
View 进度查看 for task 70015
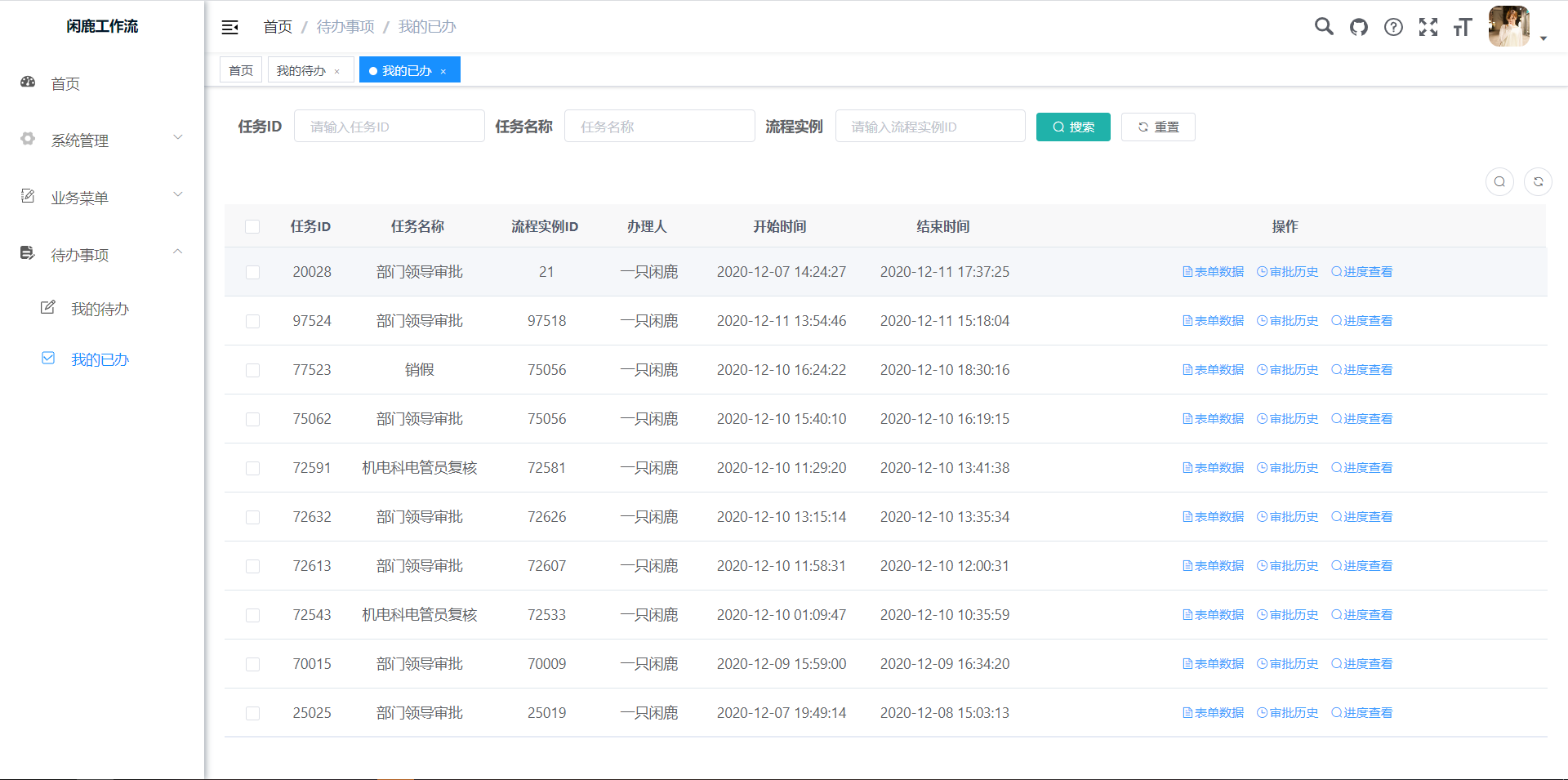tap(1361, 664)
